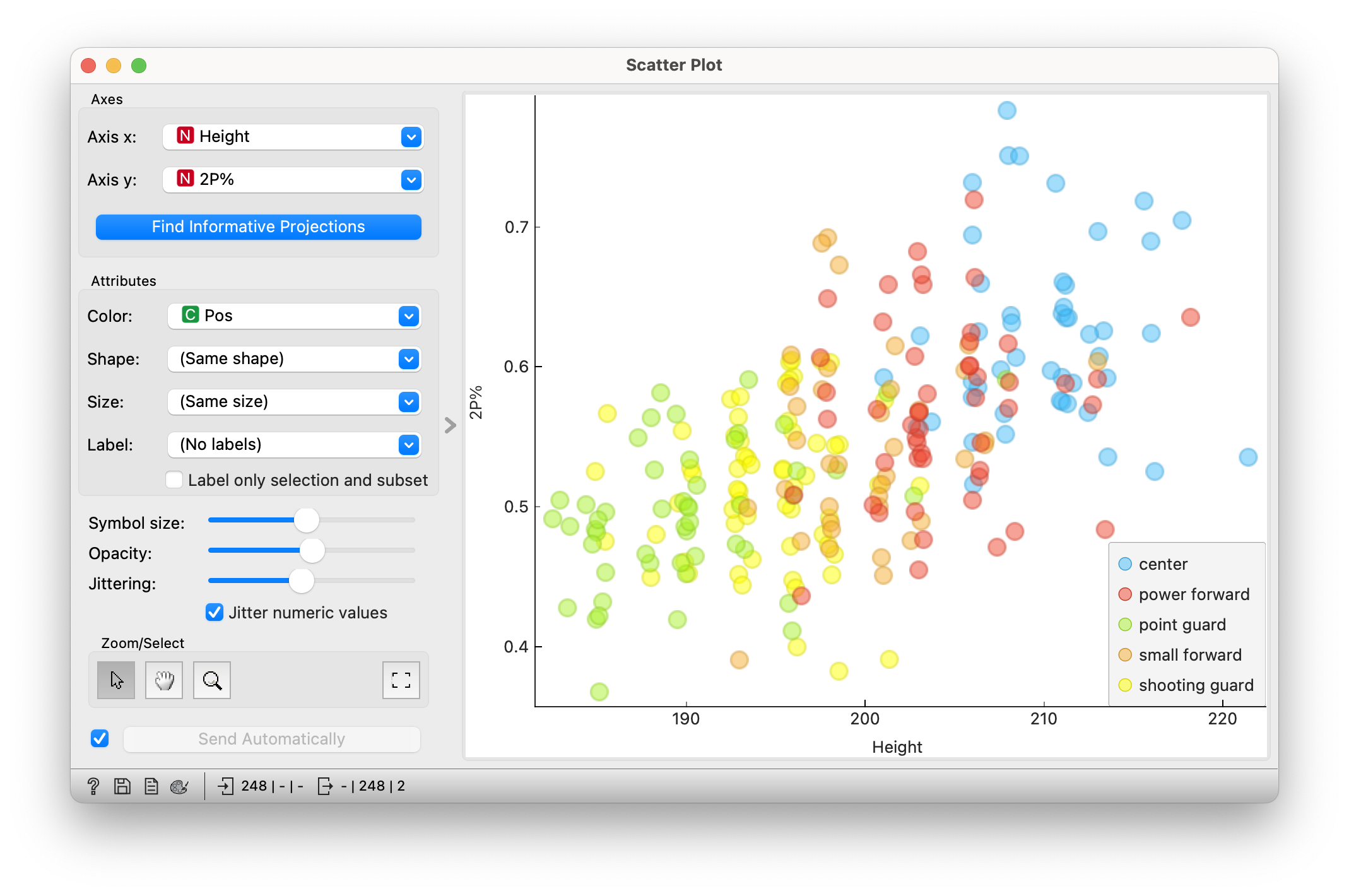Click the red N icon beside 2P%
Viewport: 1349px width, 896px height.
click(185, 179)
